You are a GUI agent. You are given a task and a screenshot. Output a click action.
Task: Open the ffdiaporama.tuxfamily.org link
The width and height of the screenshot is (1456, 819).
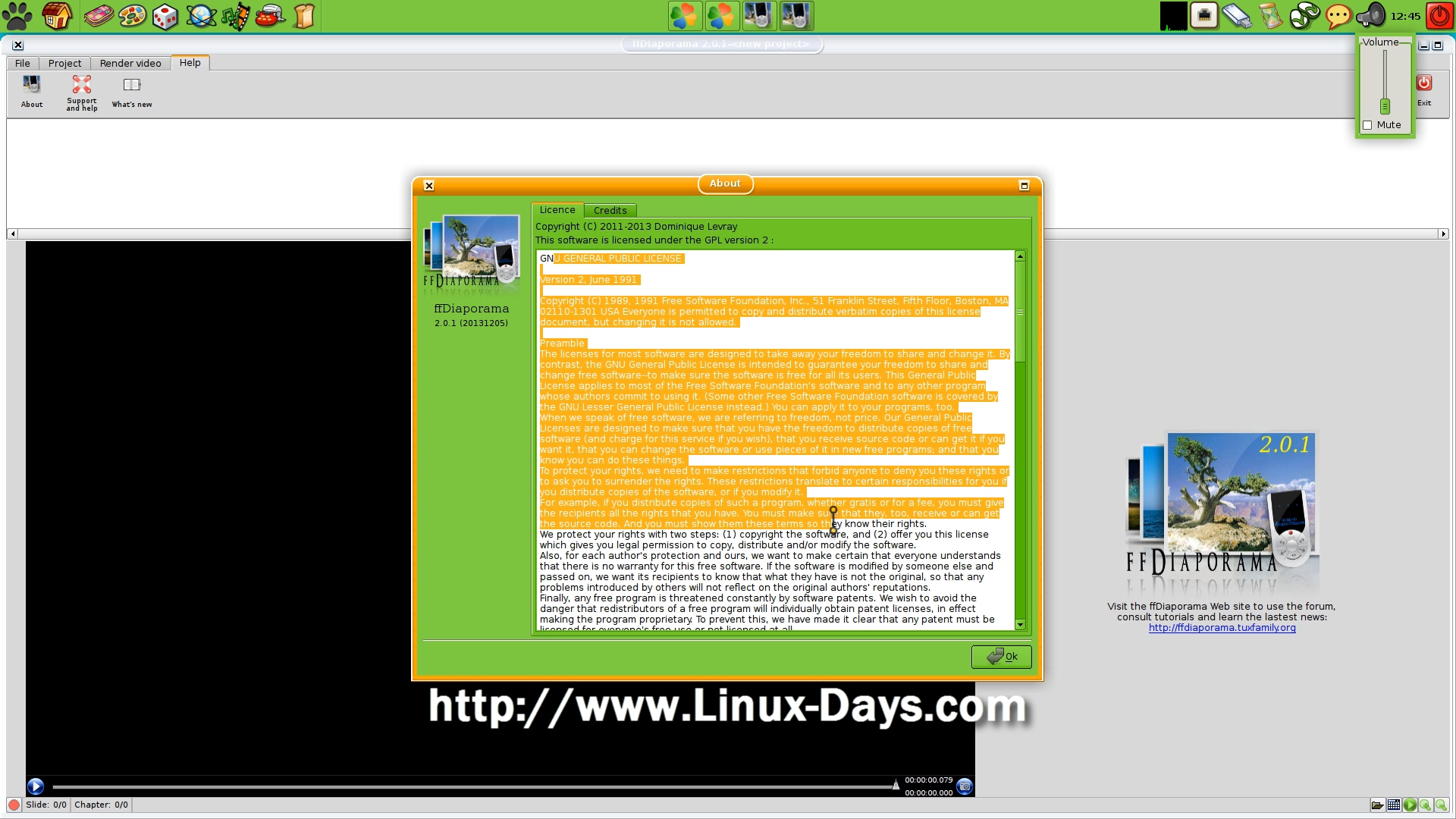[x=1222, y=628]
